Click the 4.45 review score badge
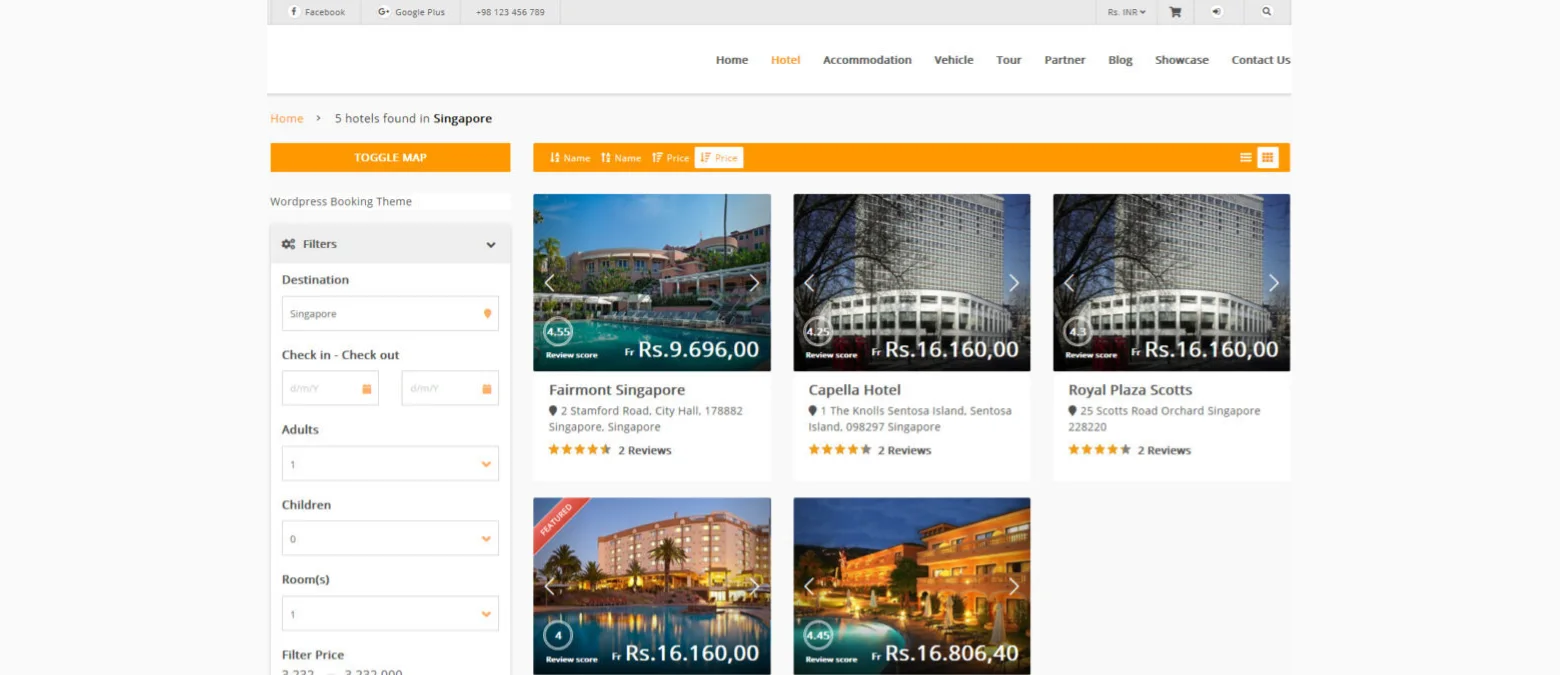This screenshot has height=675, width=1560. pyautogui.click(x=818, y=635)
